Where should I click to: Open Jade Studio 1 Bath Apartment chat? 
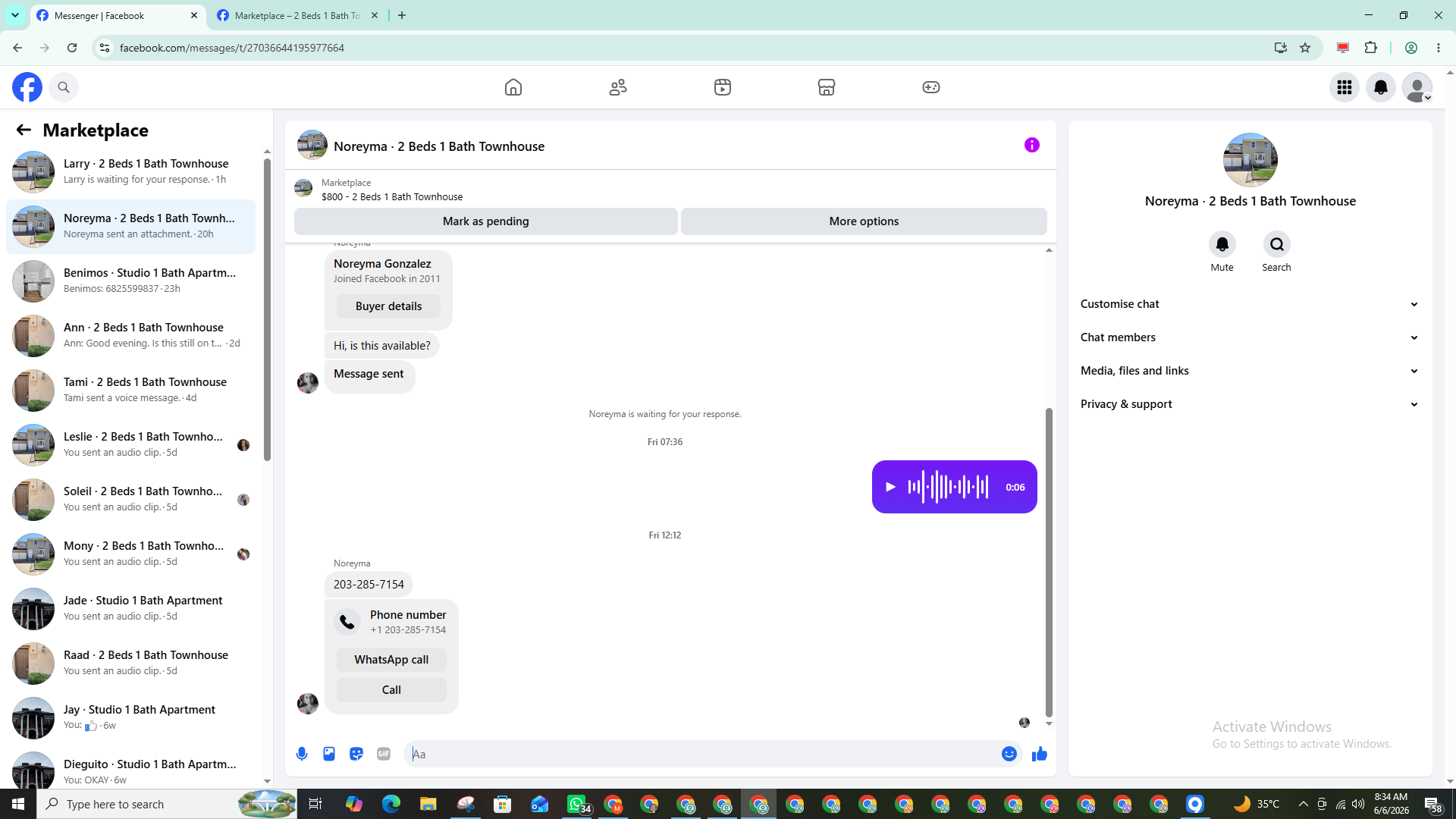click(130, 608)
